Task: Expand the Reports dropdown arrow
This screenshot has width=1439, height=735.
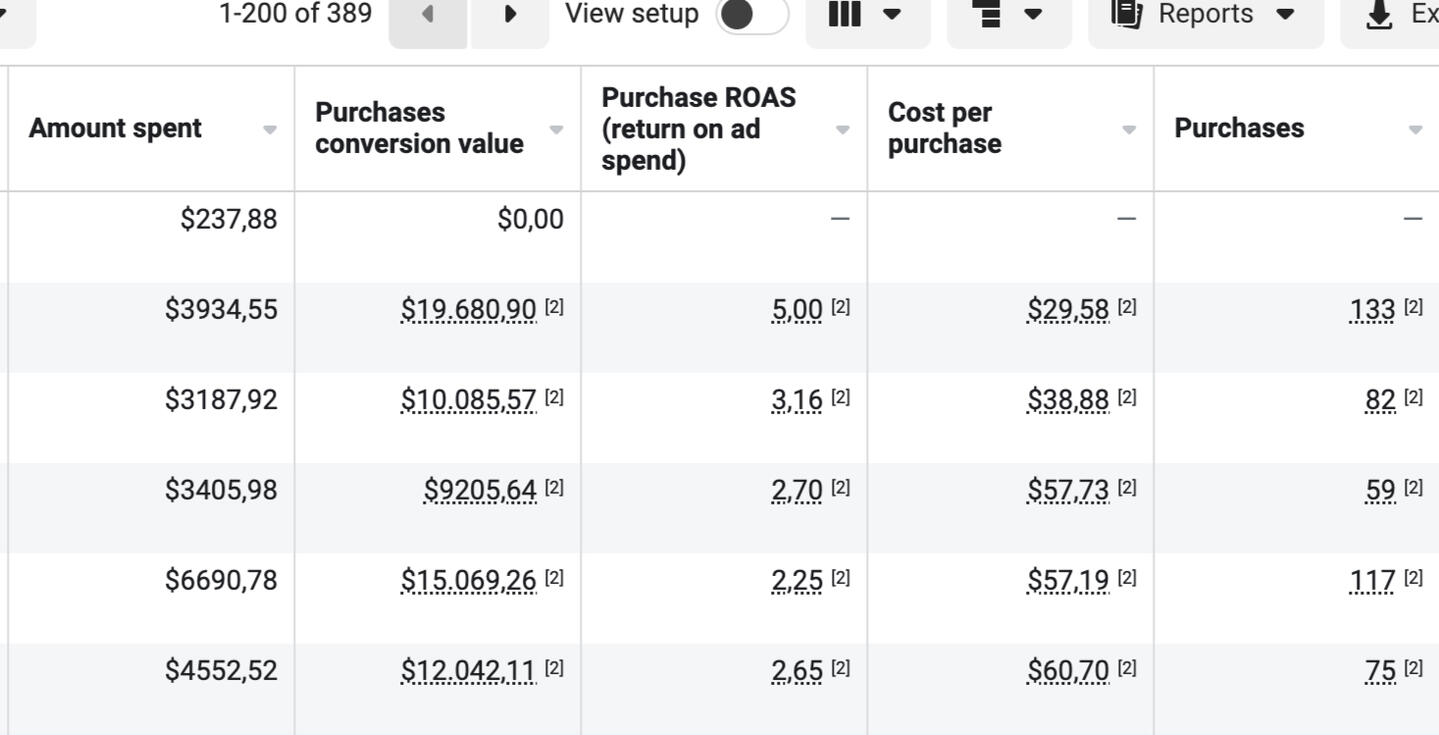Action: (1287, 15)
